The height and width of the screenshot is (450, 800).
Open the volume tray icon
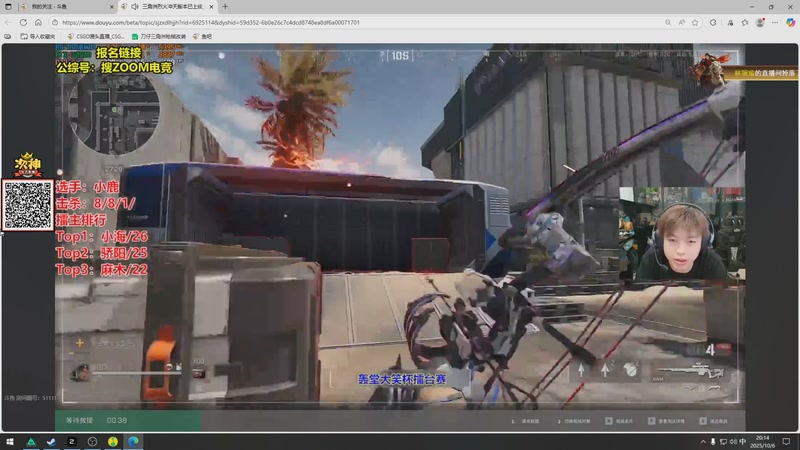coord(733,441)
